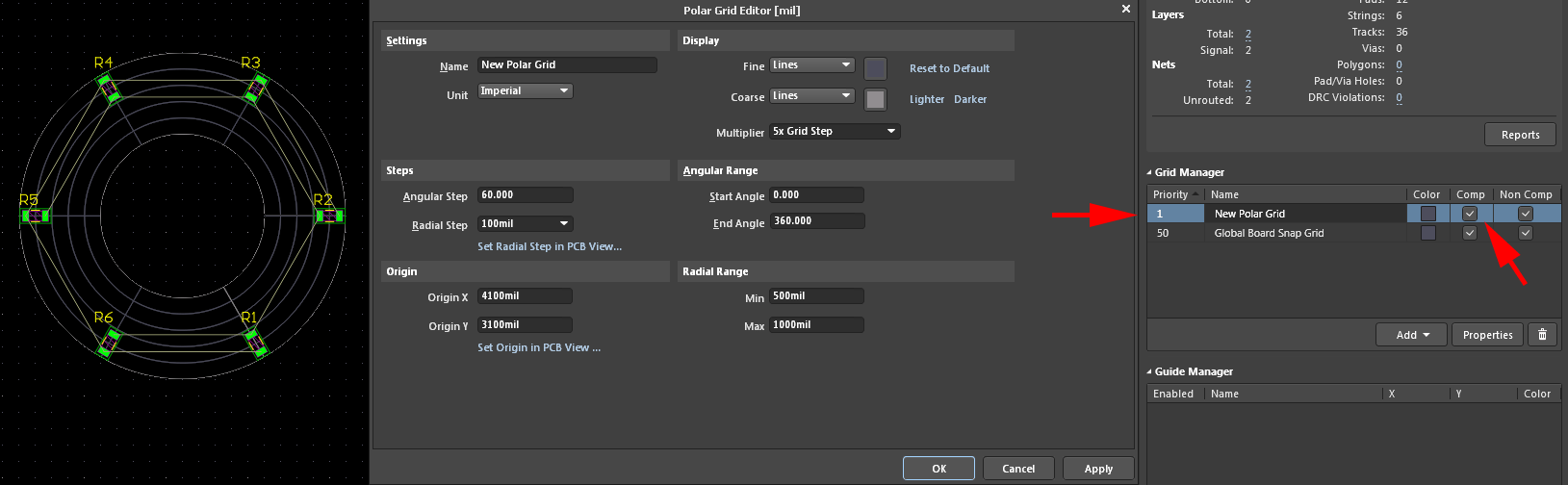This screenshot has height=485, width=1568.
Task: Click Set Radial Step in PCB View link
Action: 550,246
